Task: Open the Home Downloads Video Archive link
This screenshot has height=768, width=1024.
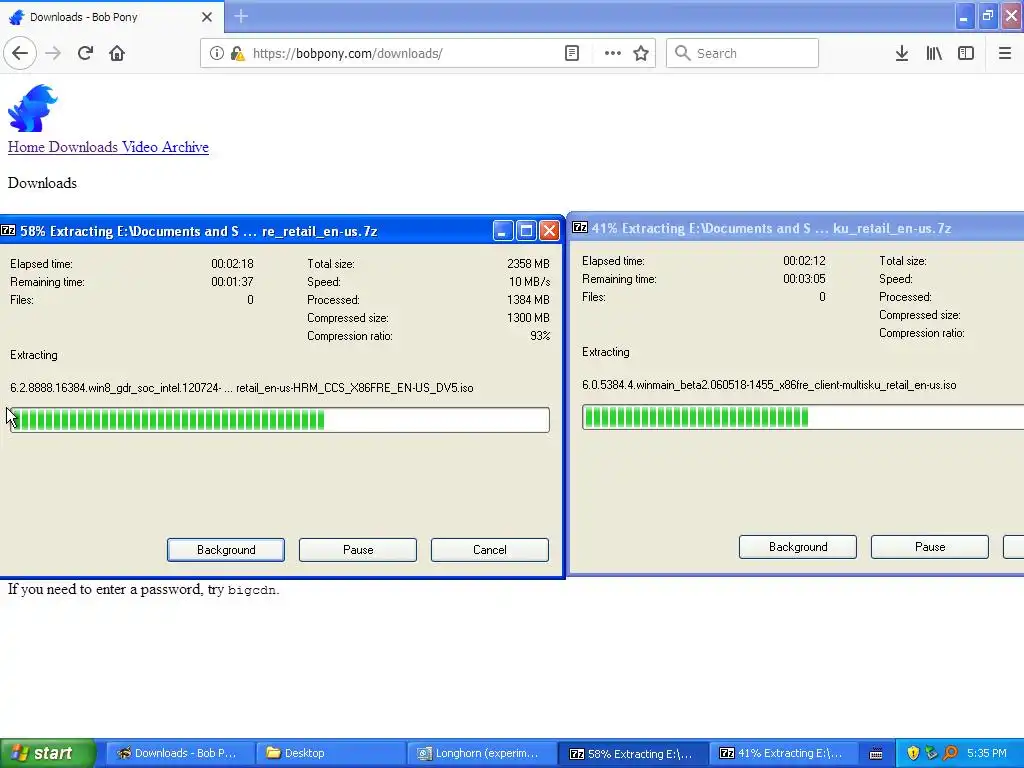Action: click(108, 147)
